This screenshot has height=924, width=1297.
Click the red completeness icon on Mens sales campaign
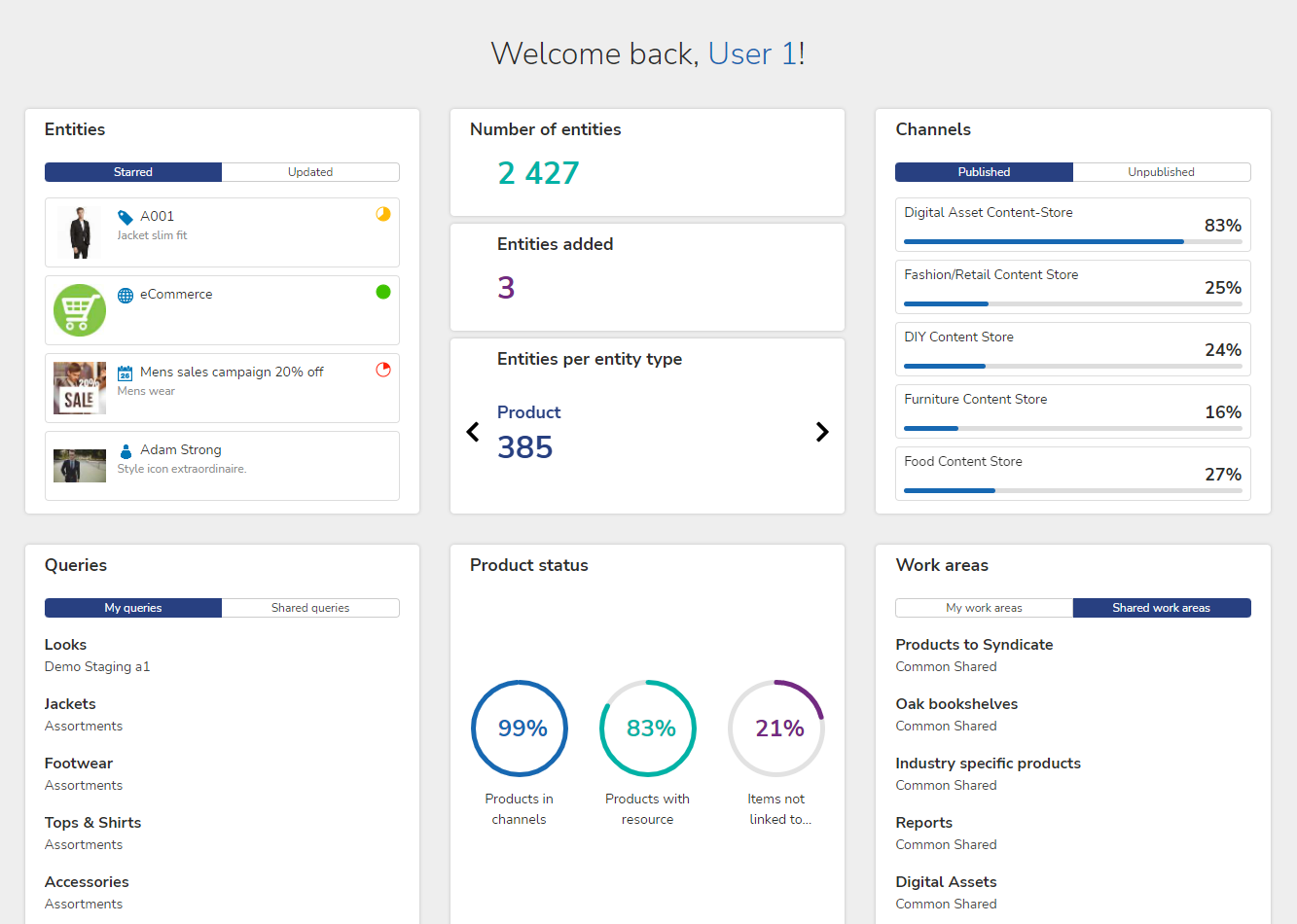[383, 370]
